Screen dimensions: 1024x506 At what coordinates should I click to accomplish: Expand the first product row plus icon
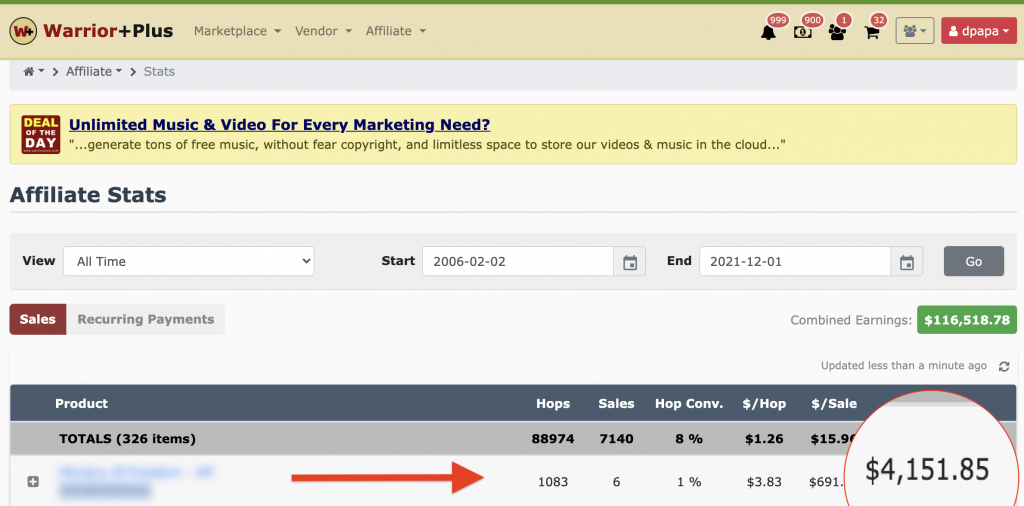point(33,482)
